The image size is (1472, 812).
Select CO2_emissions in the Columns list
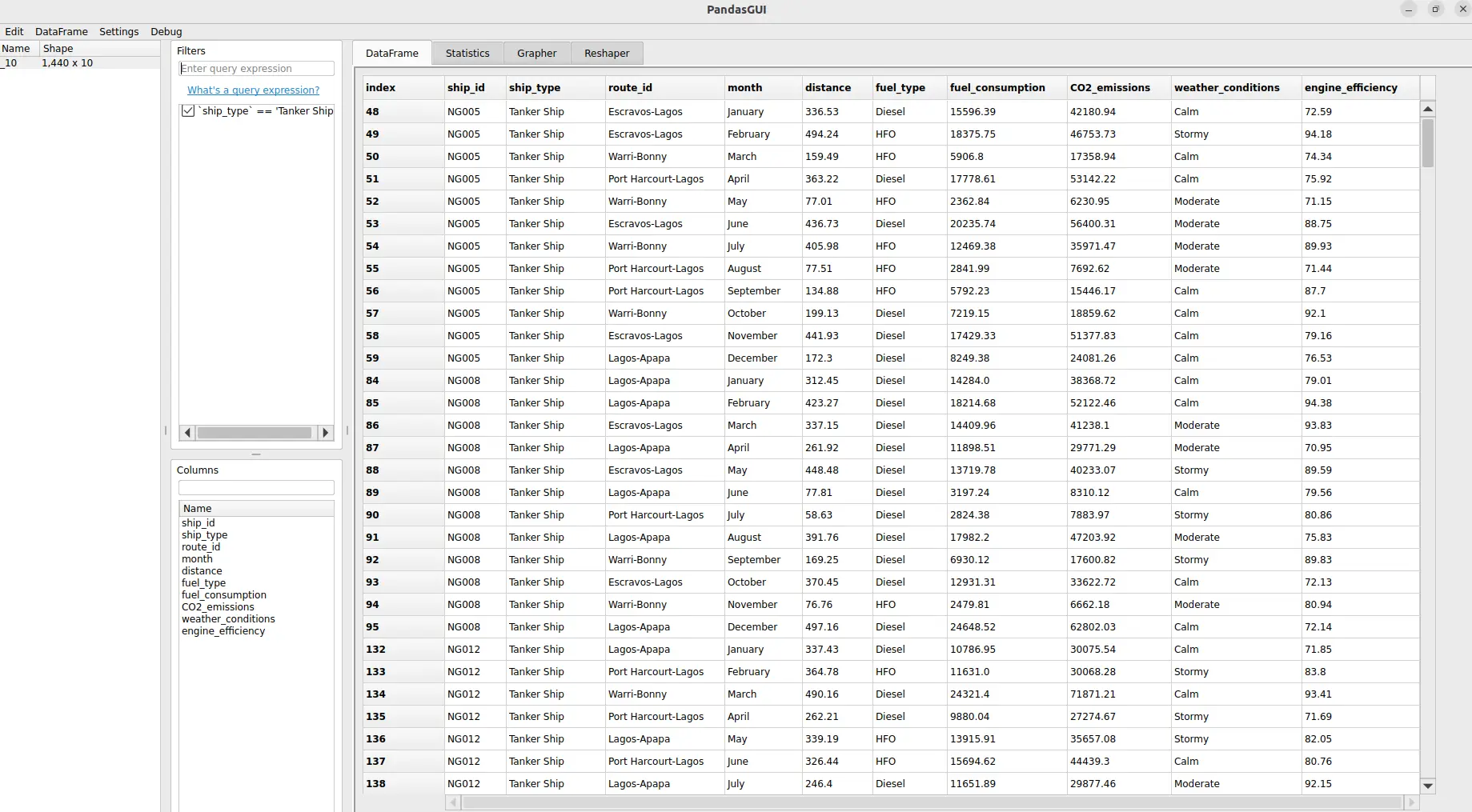pos(218,607)
